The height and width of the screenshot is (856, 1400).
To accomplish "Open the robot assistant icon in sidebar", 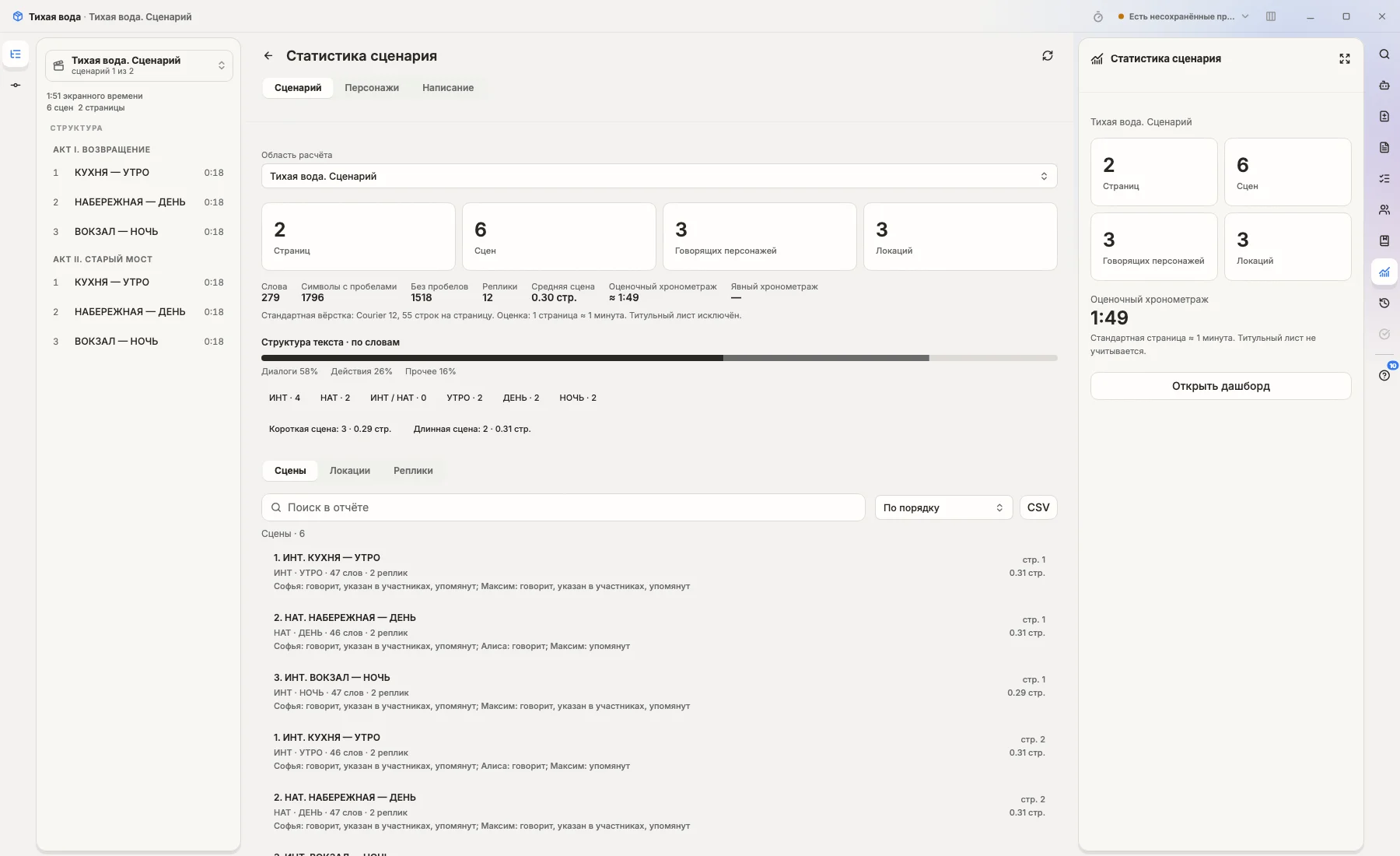I will (1384, 86).
